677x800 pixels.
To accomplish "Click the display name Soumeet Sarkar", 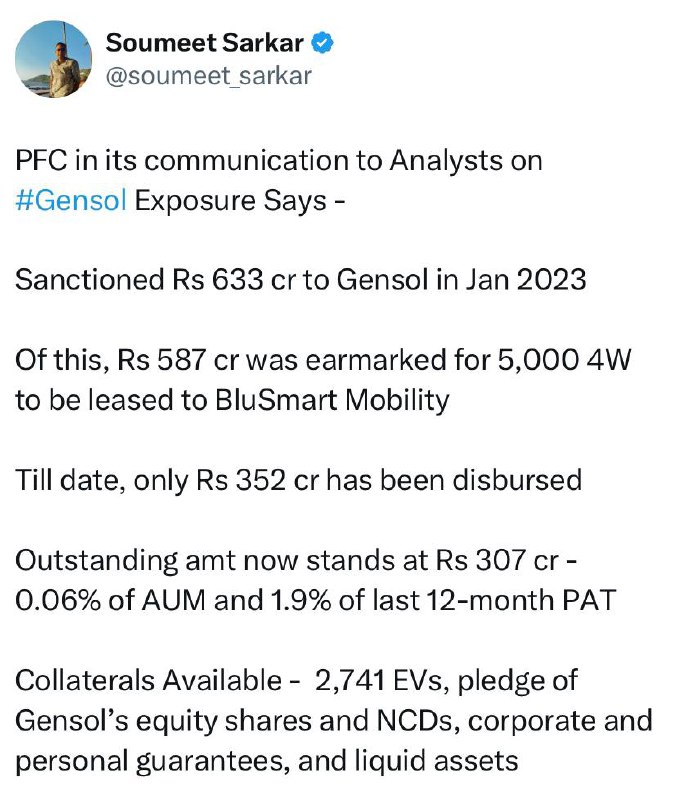I will click(x=205, y=43).
